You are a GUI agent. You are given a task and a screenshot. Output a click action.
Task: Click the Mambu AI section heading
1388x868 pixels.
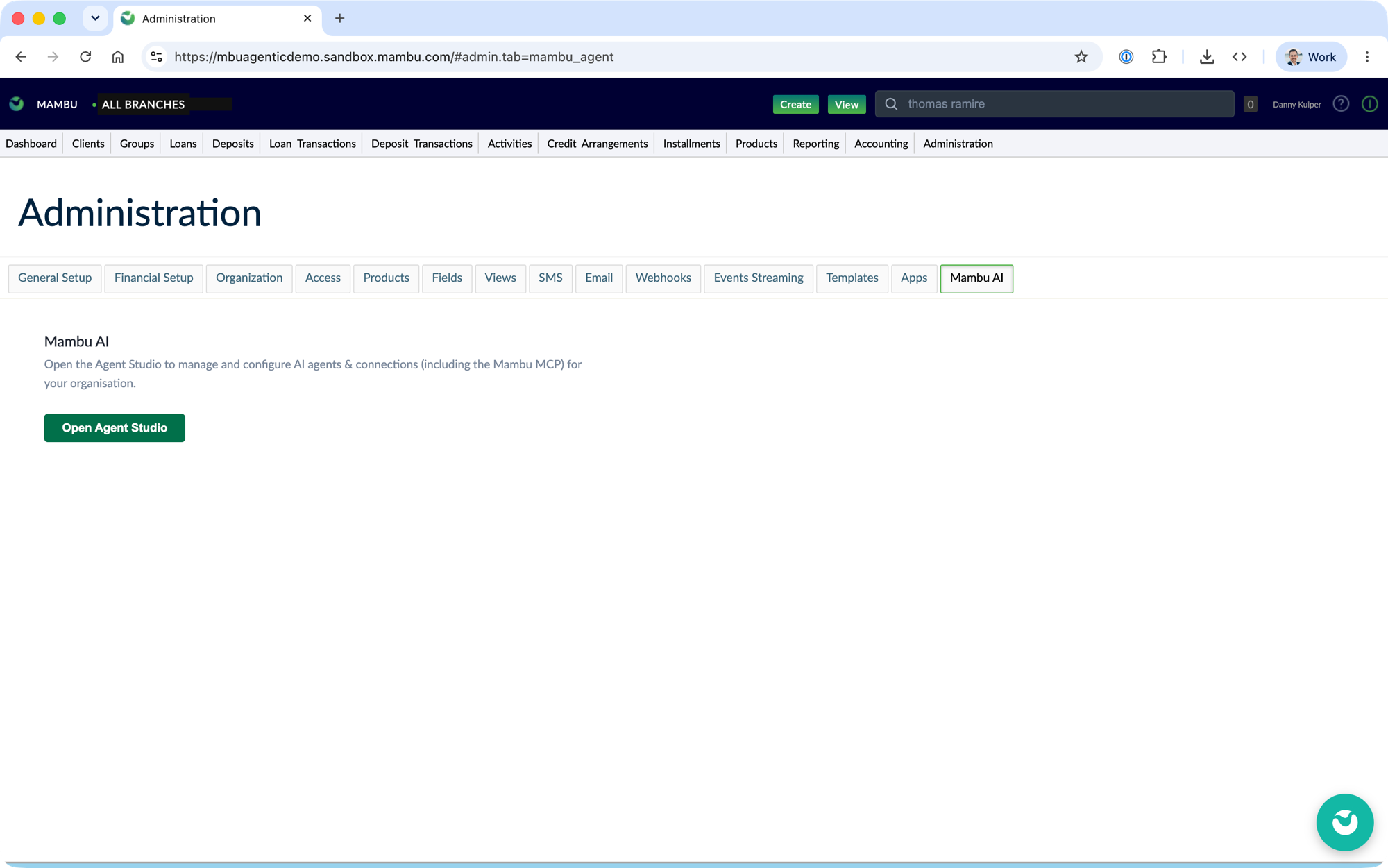click(76, 341)
